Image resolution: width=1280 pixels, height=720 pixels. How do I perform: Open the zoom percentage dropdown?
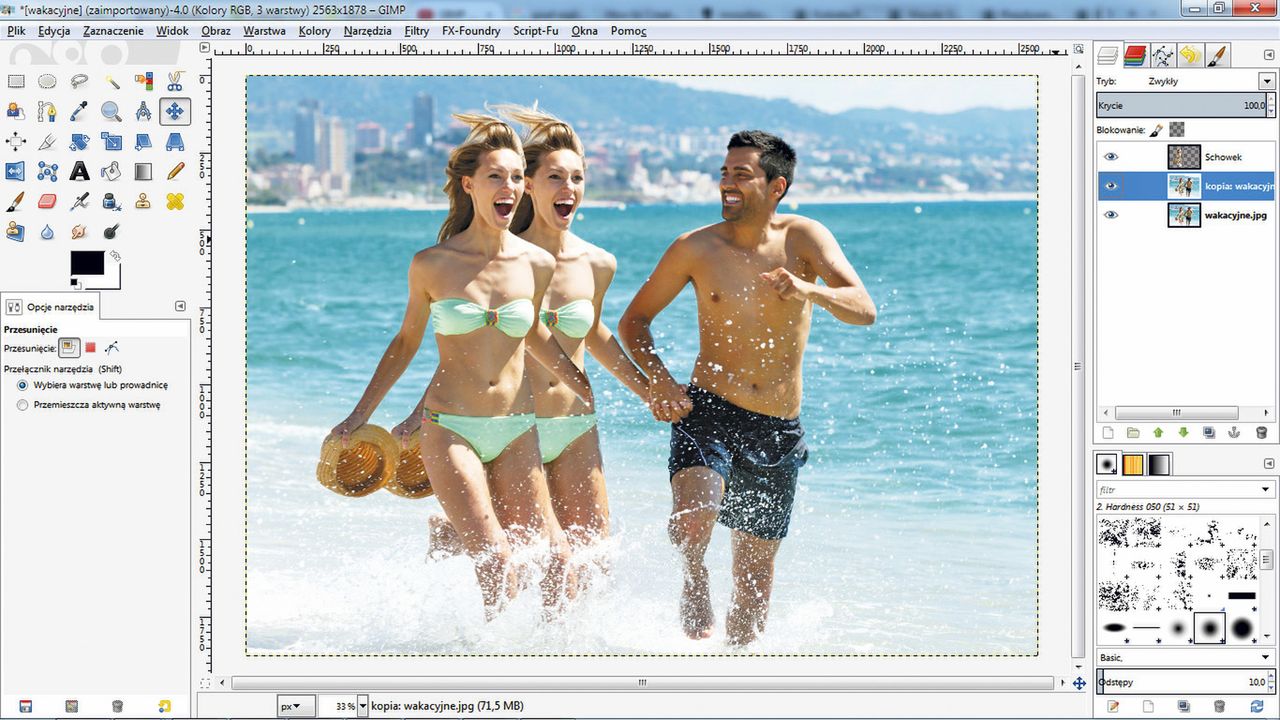(362, 706)
